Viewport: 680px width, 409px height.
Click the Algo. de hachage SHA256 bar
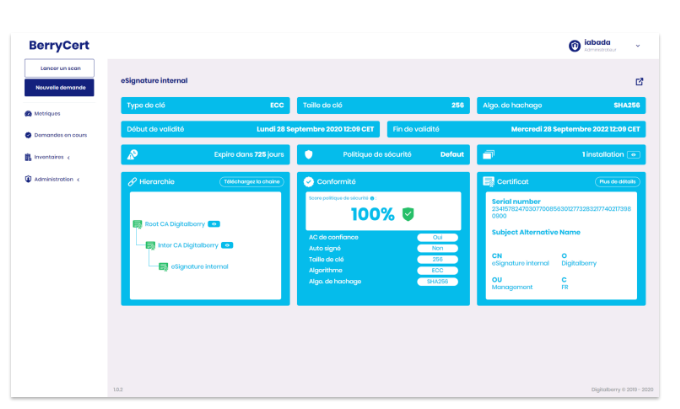point(561,105)
